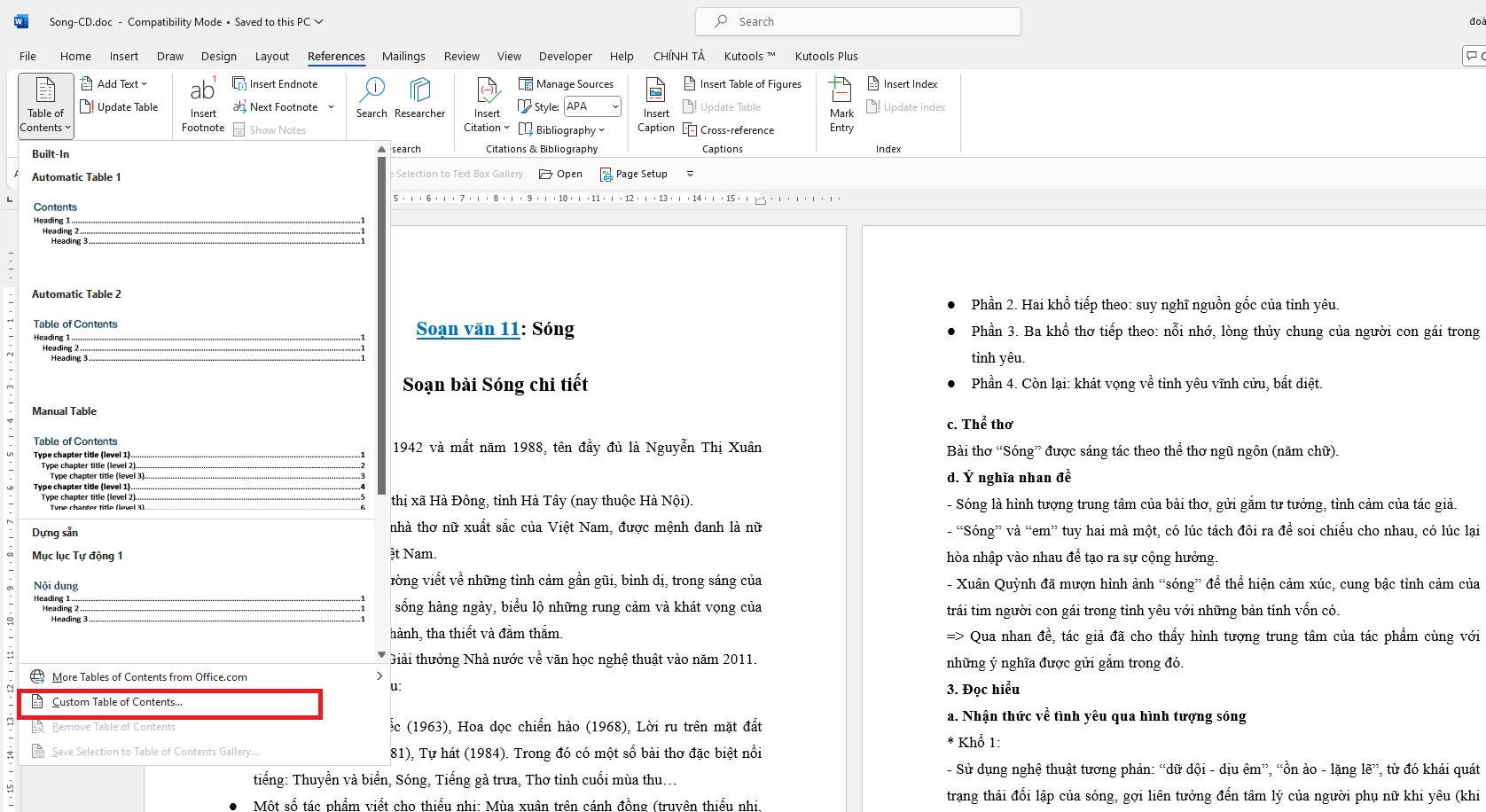Viewport: 1486px width, 812px height.
Task: Click the Insert Caption icon
Action: [x=656, y=90]
